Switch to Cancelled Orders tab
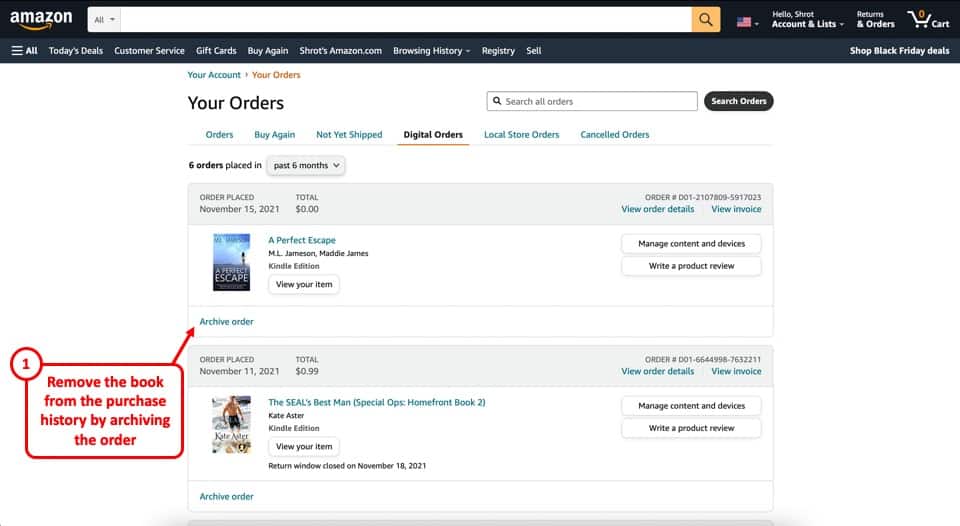Image resolution: width=960 pixels, height=526 pixels. tap(615, 135)
